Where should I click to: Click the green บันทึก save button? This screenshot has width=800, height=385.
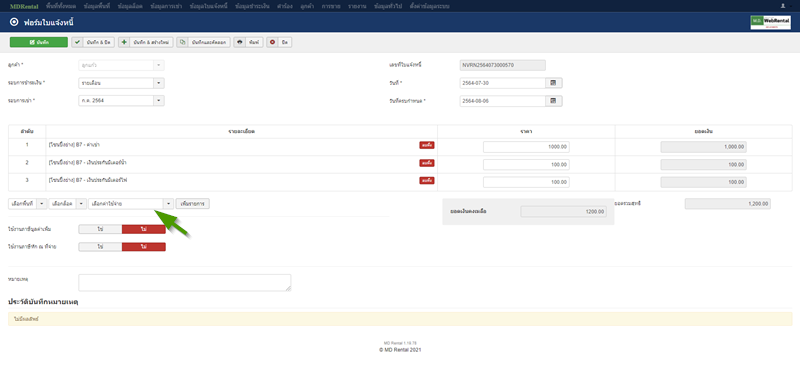tap(39, 42)
